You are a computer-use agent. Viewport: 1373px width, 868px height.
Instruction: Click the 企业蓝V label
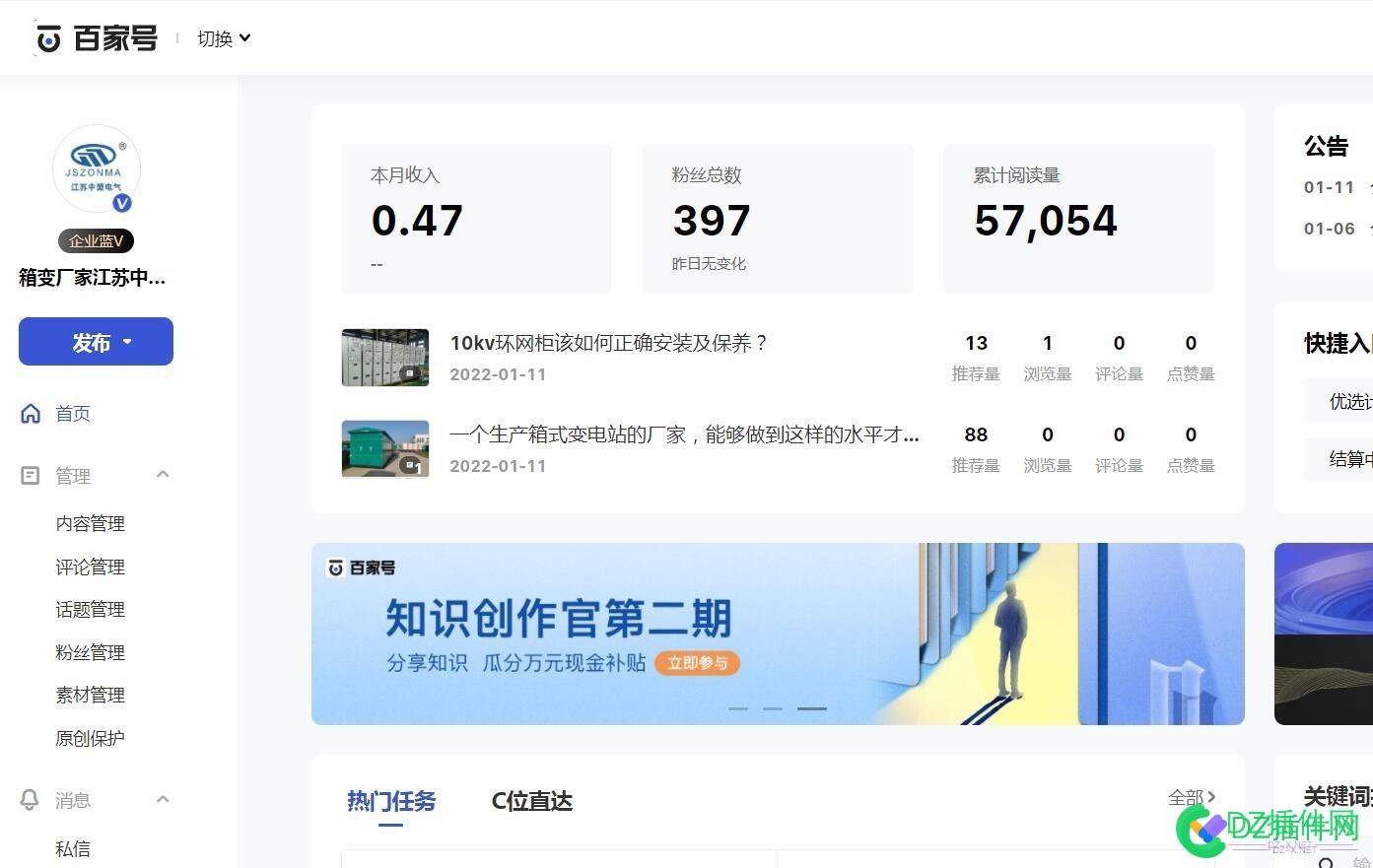tap(96, 240)
